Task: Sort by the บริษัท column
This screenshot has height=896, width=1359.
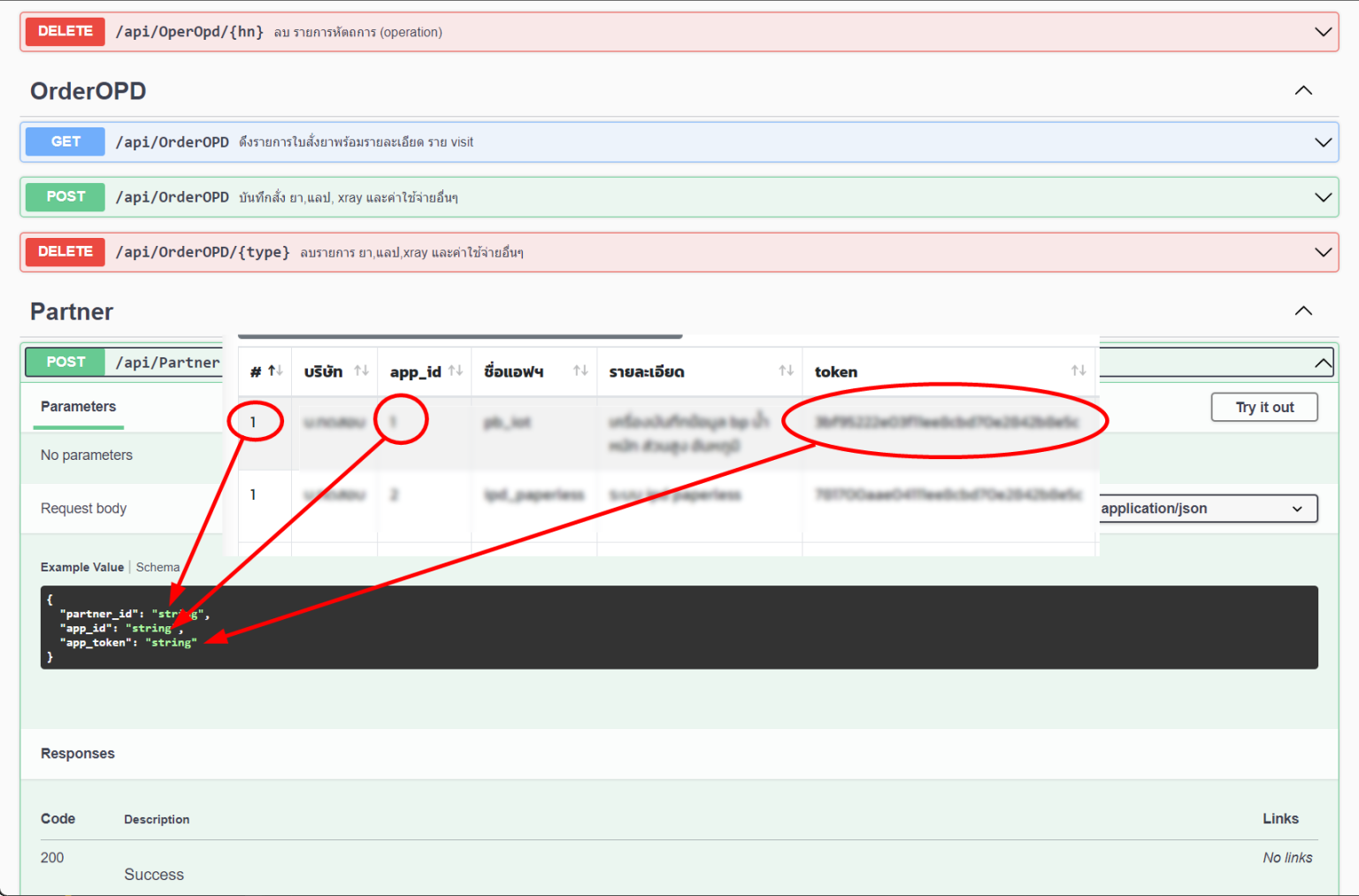Action: [363, 371]
